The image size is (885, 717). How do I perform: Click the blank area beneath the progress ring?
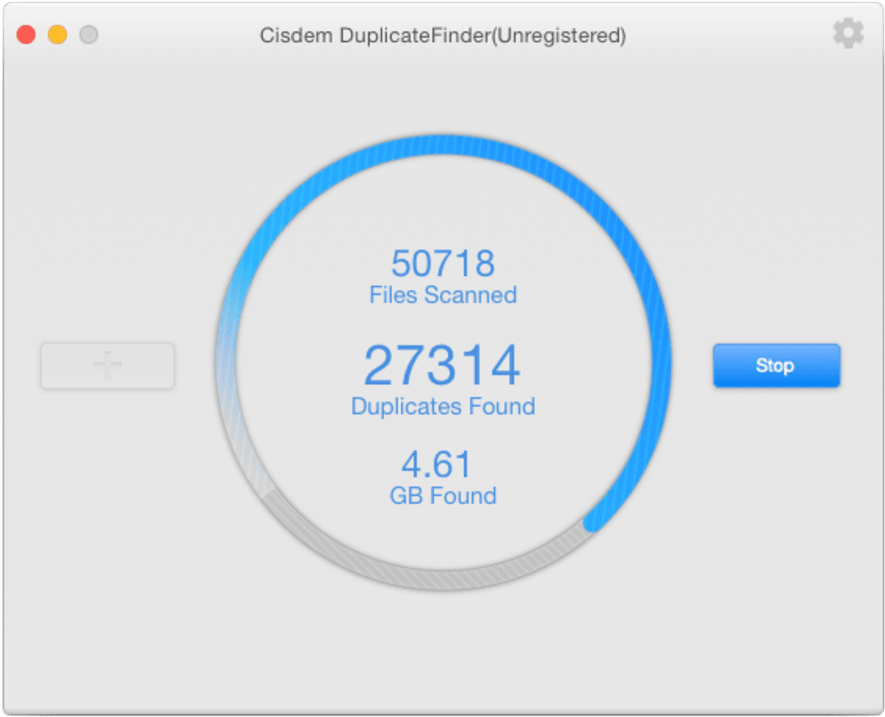pos(442,650)
